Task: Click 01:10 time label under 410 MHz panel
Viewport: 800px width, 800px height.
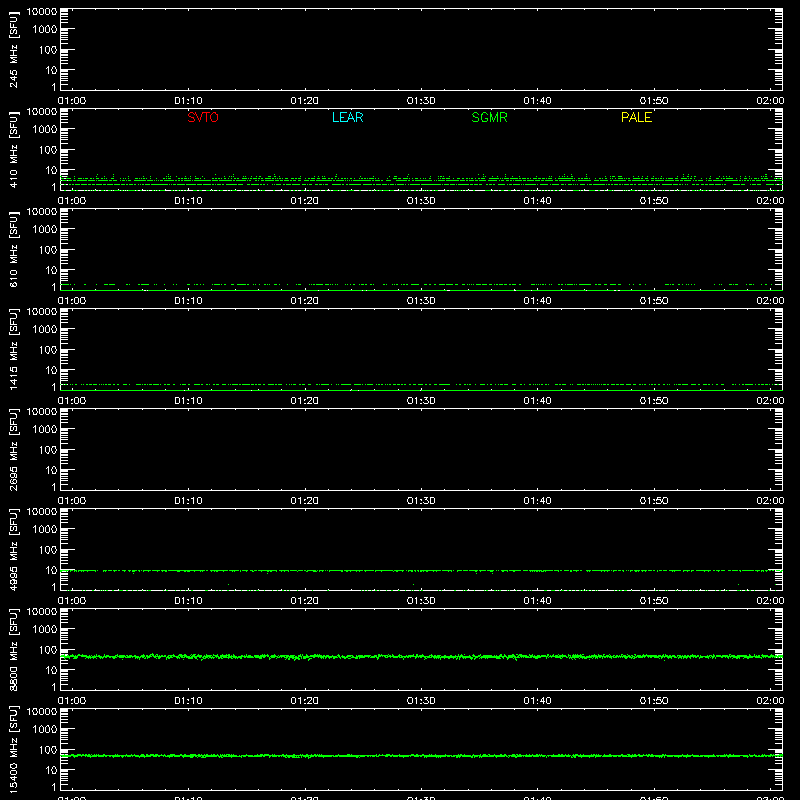Action: coord(188,201)
